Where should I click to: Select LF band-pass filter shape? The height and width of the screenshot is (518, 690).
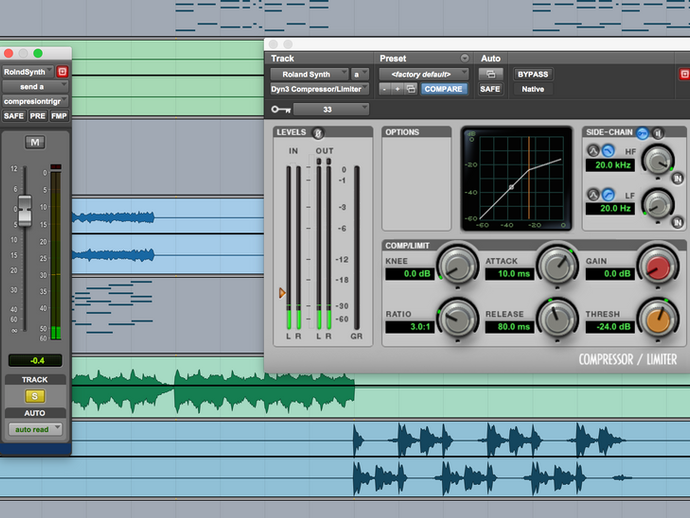[x=593, y=194]
